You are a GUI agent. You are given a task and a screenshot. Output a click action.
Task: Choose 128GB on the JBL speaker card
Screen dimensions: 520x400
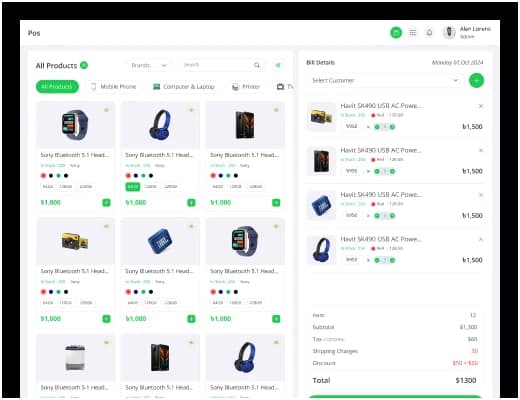pyautogui.click(x=150, y=303)
